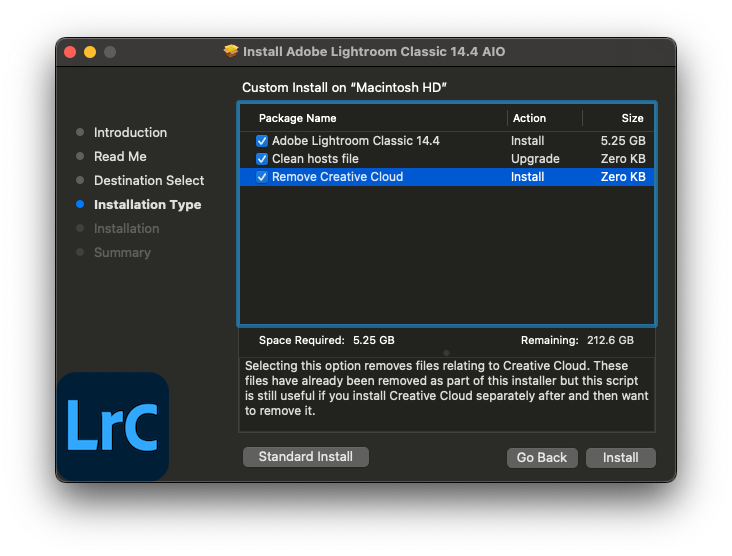This screenshot has height=556, width=732.
Task: Click the Package Name column header
Action: [x=297, y=118]
